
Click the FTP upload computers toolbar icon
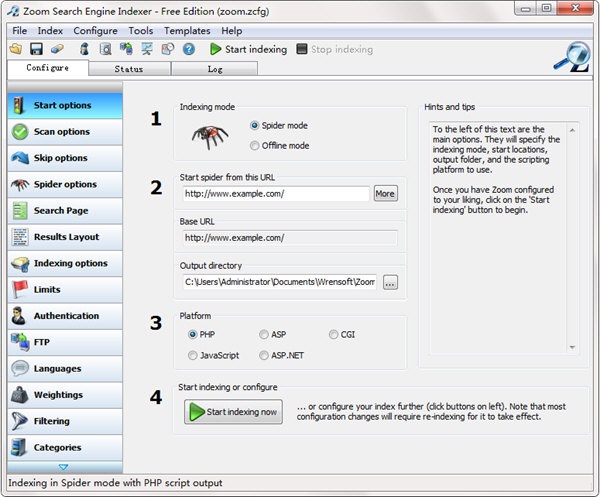126,49
